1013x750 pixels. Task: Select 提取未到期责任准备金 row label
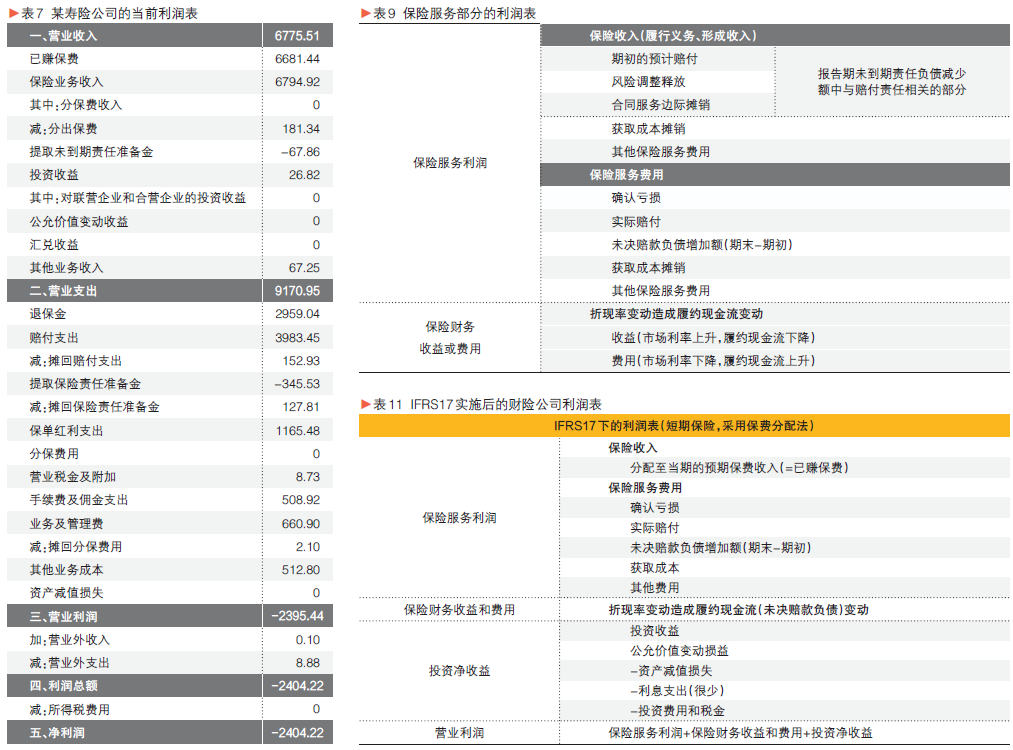(x=91, y=152)
